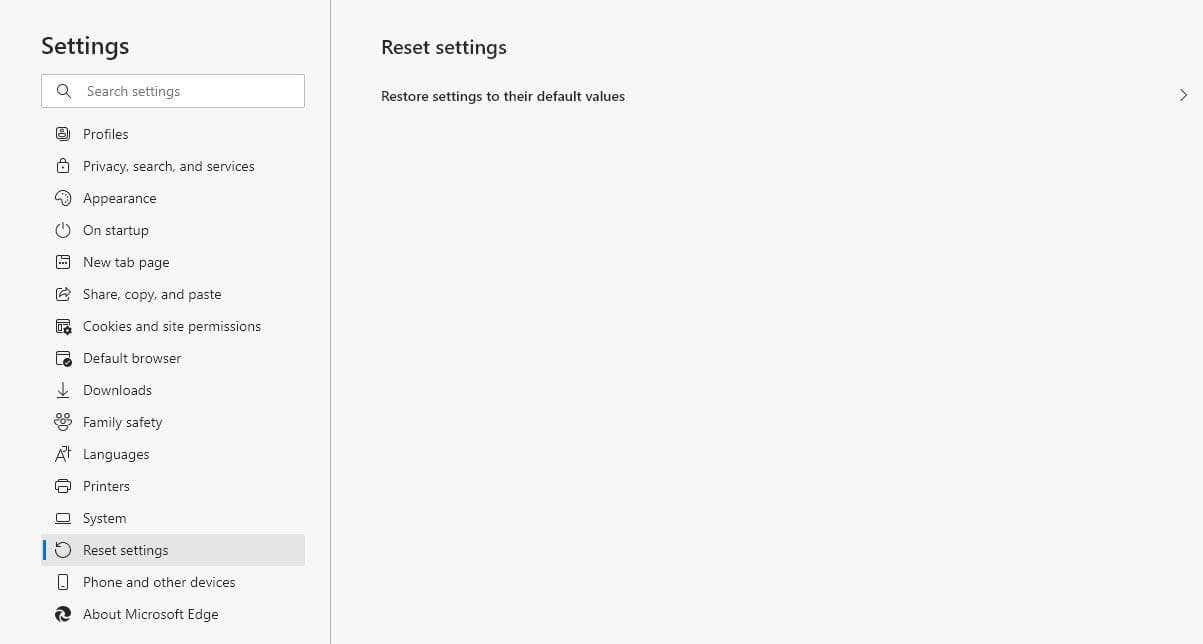This screenshot has height=644, width=1203.
Task: Click the Appearance palette icon
Action: (x=63, y=198)
